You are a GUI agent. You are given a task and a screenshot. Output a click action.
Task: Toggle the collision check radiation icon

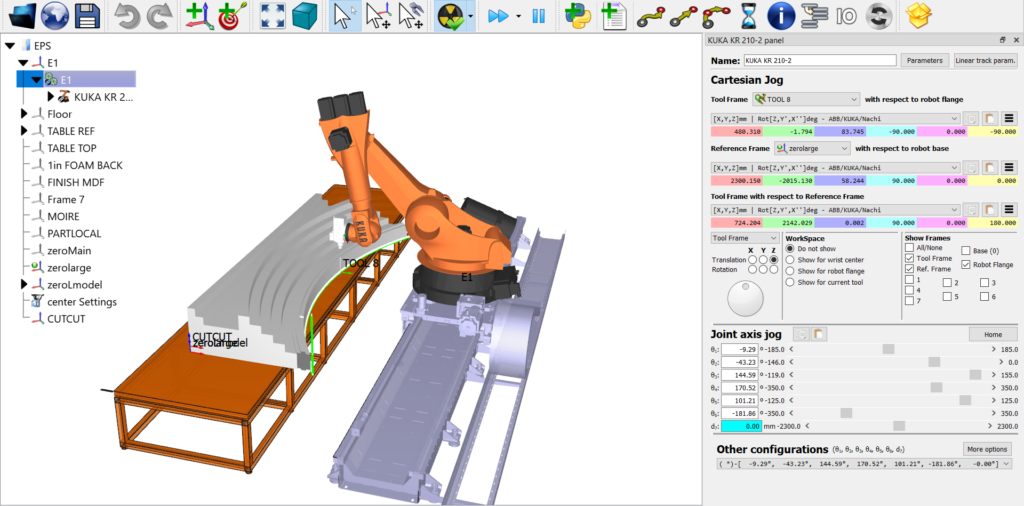[449, 16]
